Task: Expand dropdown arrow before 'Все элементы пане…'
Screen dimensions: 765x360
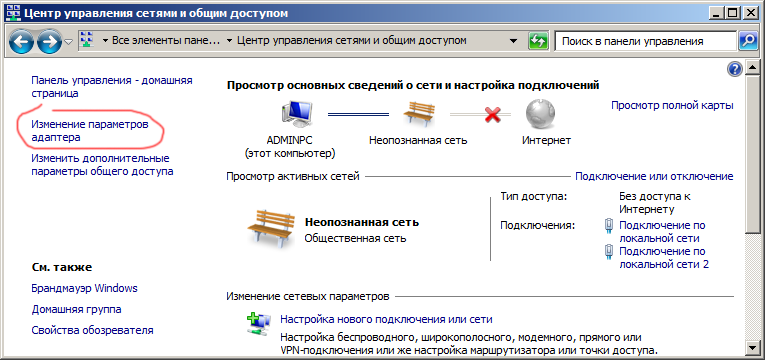Action: (105, 41)
